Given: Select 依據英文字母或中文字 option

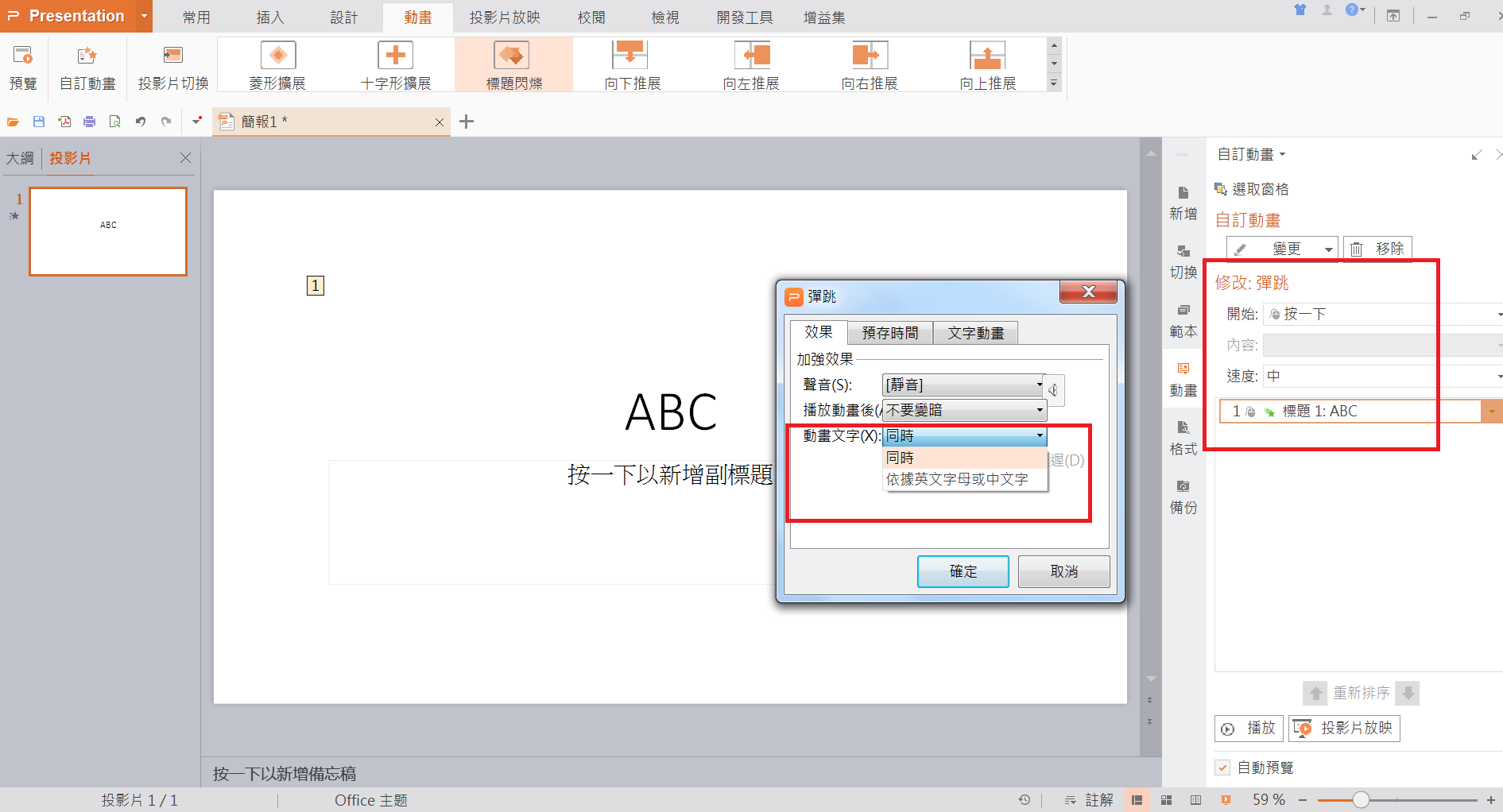Looking at the screenshot, I should (965, 479).
